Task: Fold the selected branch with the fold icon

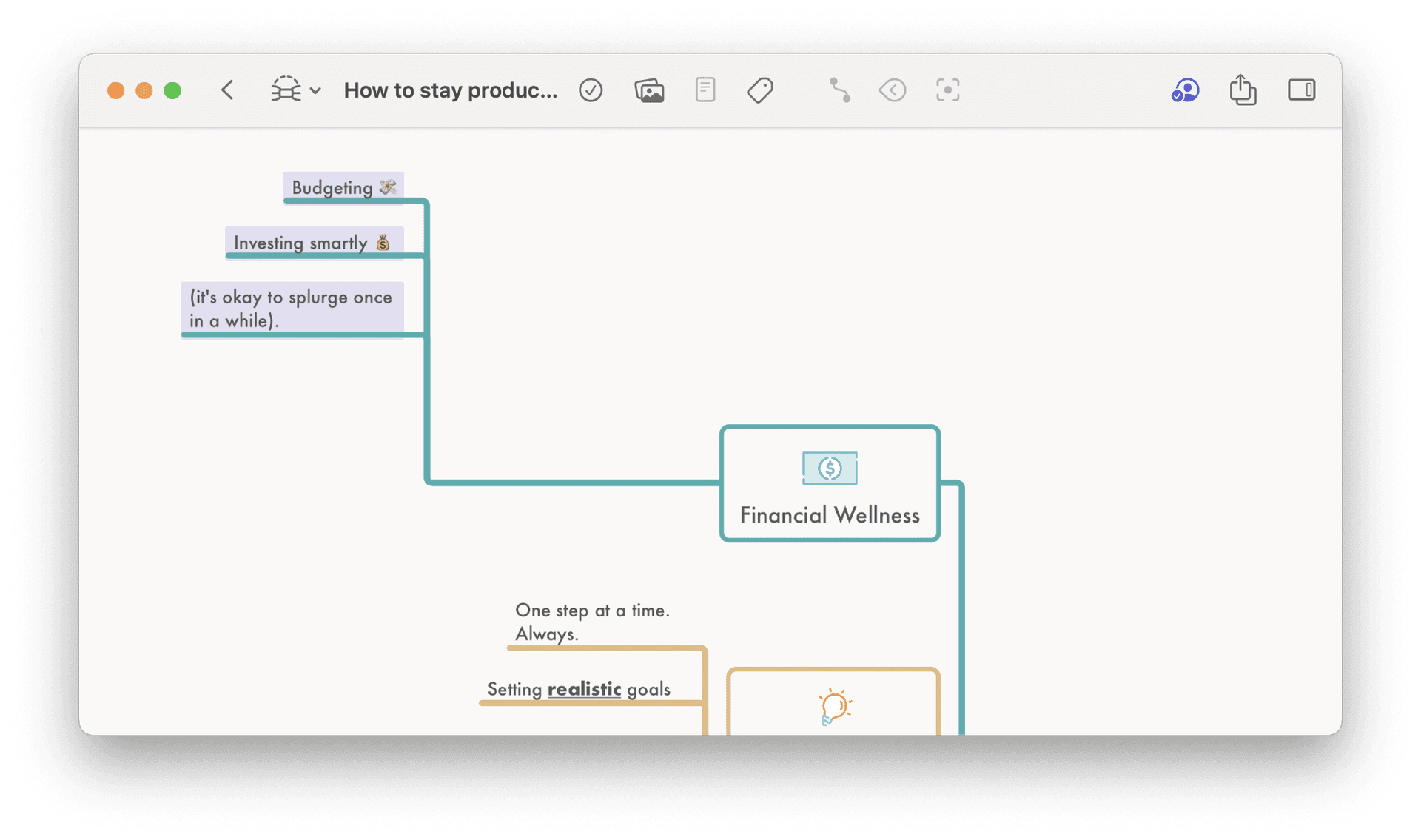Action: tap(893, 90)
